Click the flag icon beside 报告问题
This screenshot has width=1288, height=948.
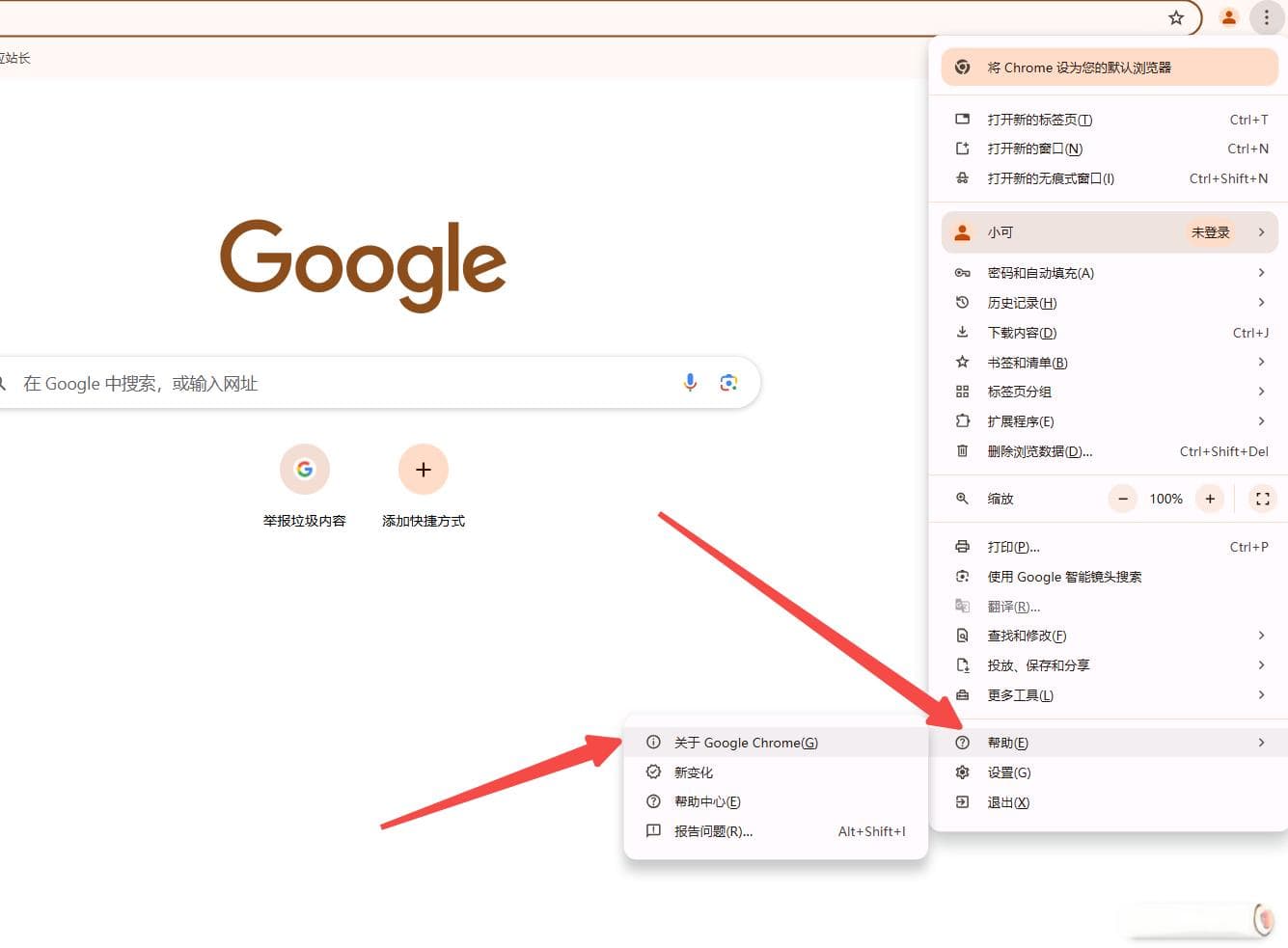point(653,831)
